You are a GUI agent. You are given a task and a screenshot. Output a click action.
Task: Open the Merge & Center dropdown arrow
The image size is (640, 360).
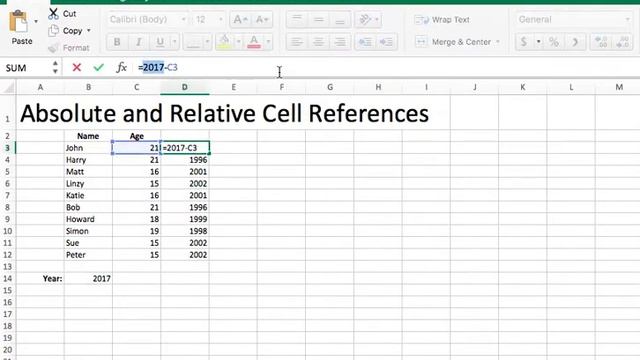pos(498,42)
